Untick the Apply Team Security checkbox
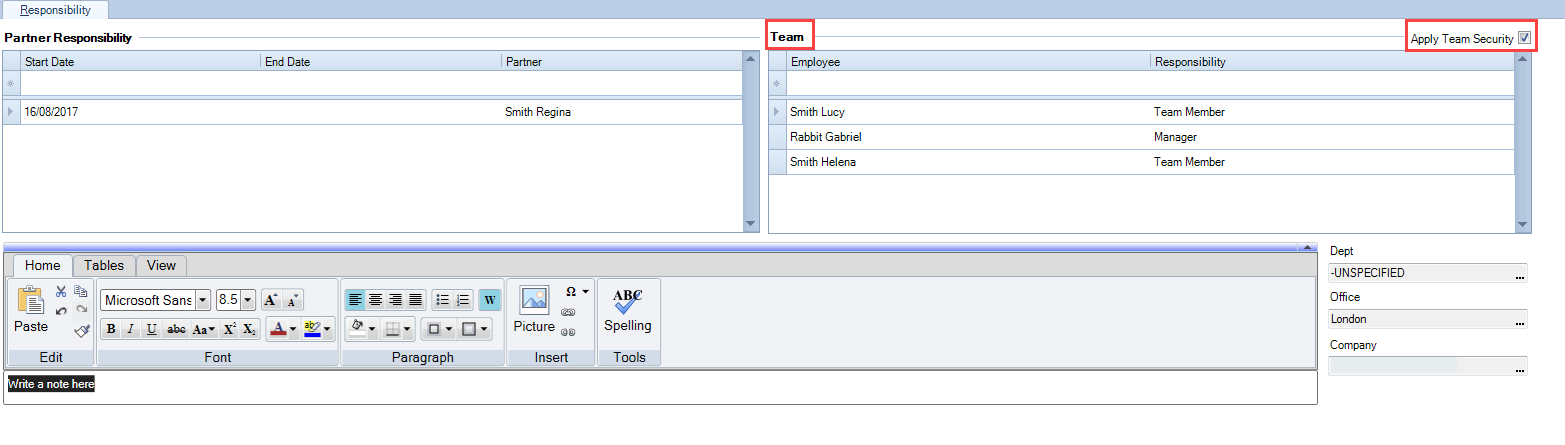 (x=1524, y=38)
